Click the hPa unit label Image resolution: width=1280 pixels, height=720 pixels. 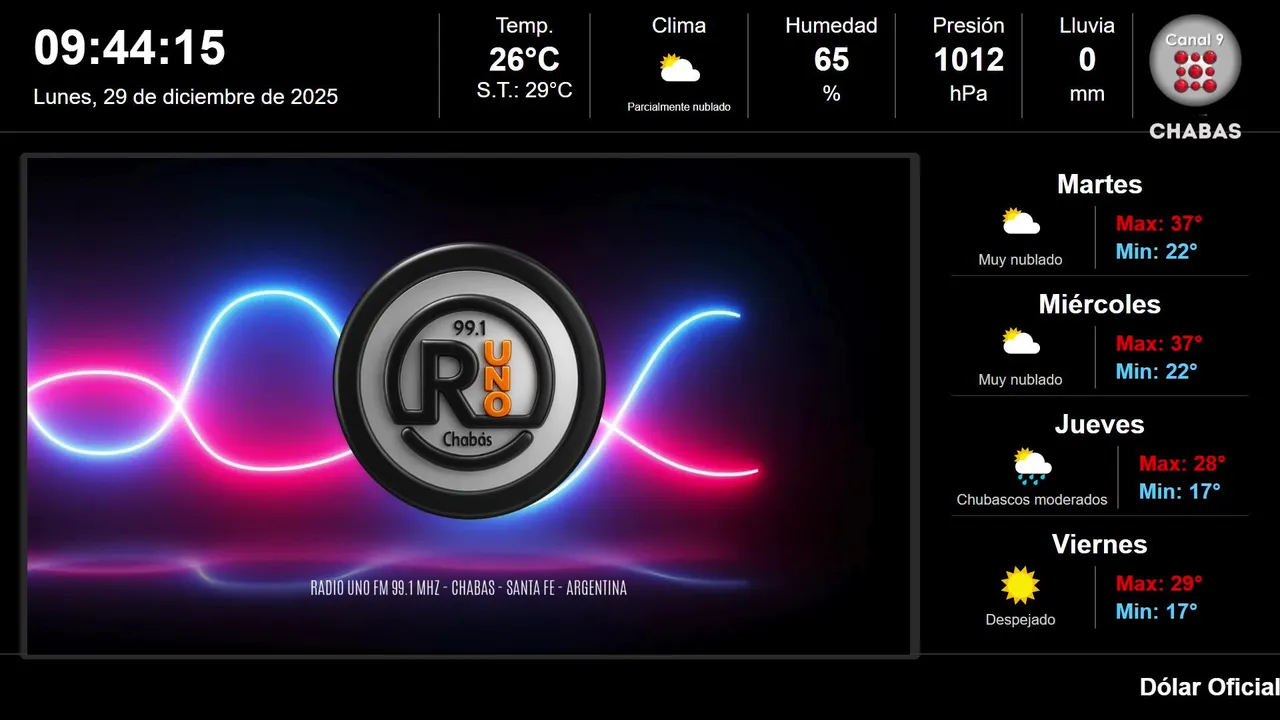click(x=968, y=94)
